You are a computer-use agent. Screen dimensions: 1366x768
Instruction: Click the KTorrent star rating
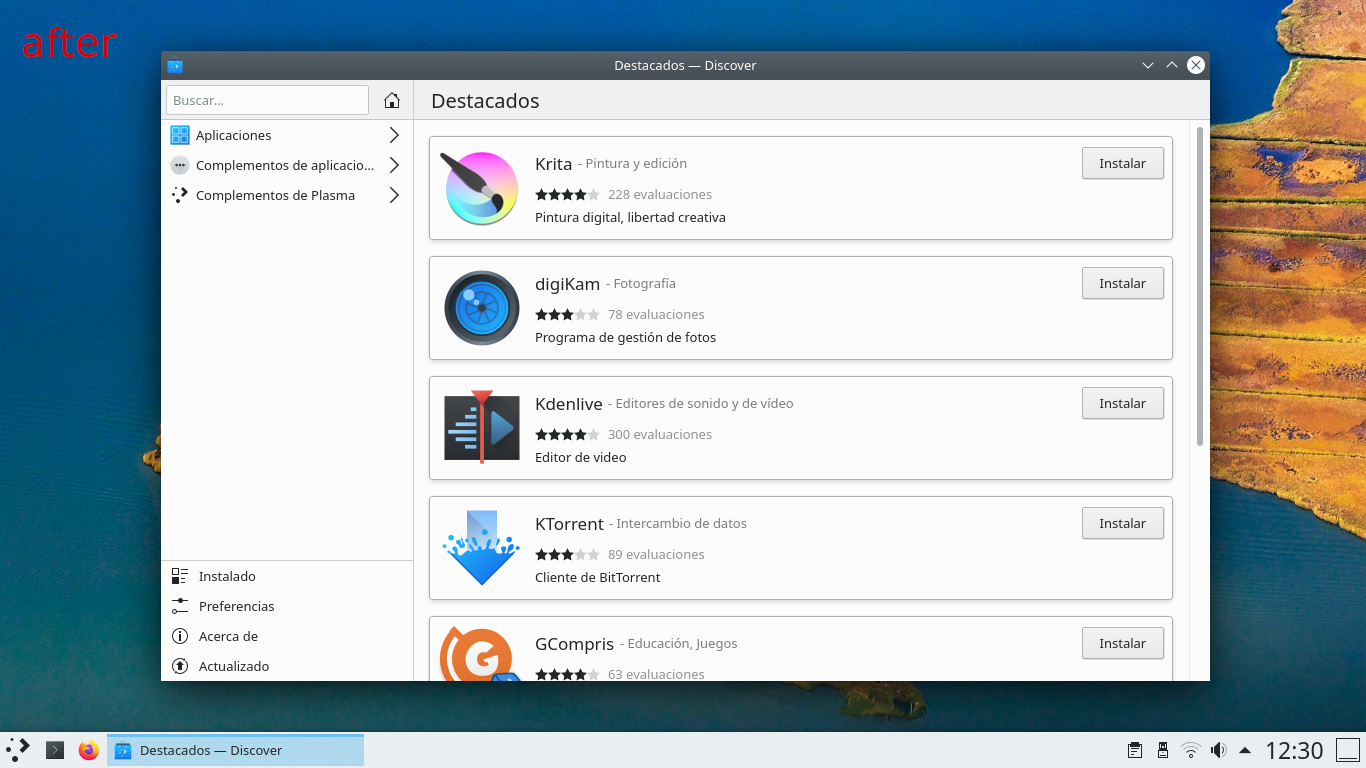tap(567, 554)
